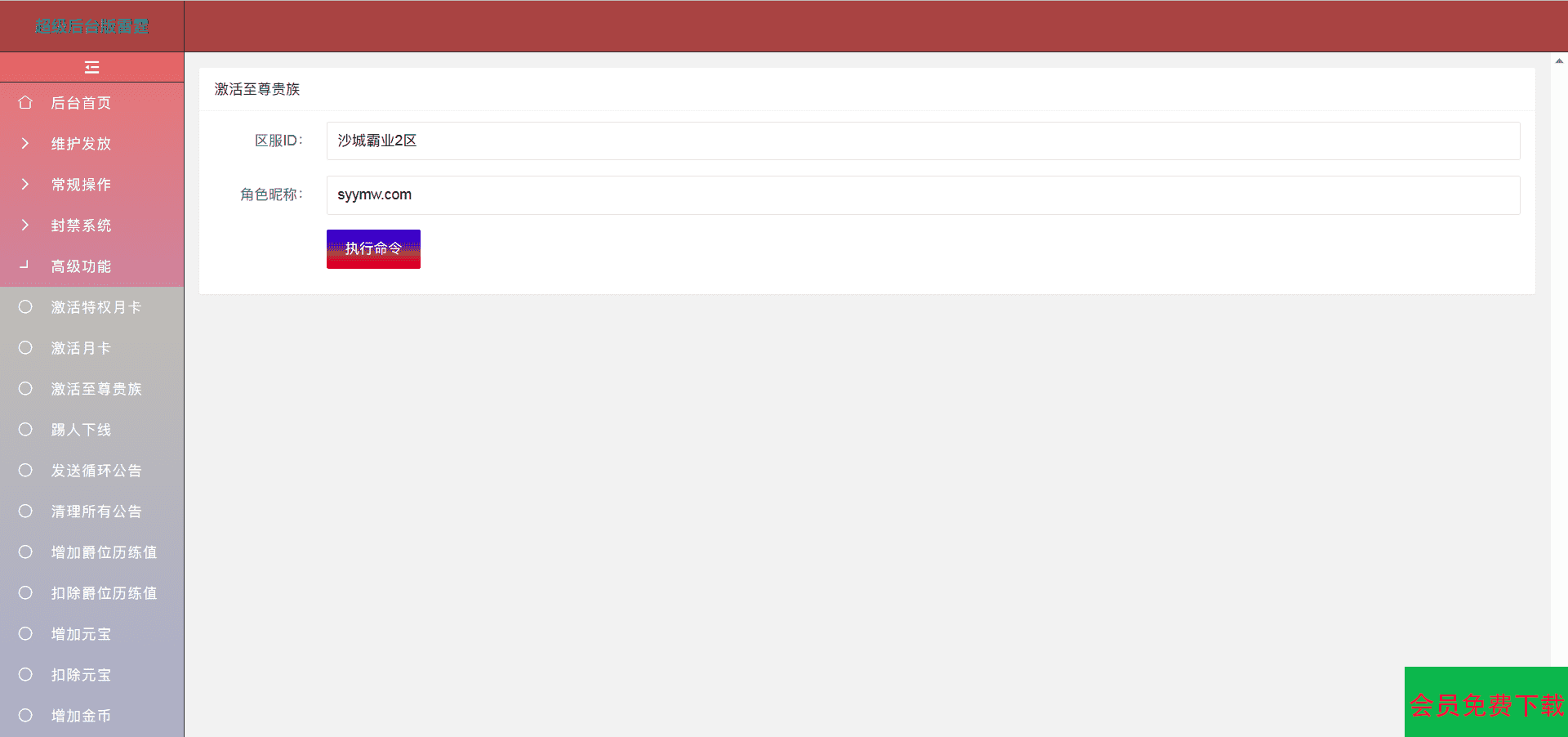Click the circle icon beside 扣除元宝
Viewport: 1568px width, 737px height.
(25, 674)
